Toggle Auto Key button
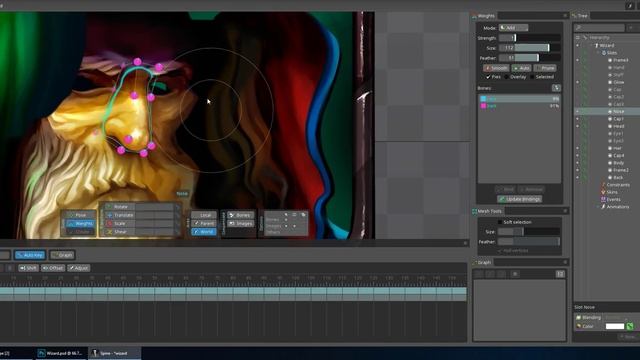This screenshot has width=640, height=360. point(30,255)
